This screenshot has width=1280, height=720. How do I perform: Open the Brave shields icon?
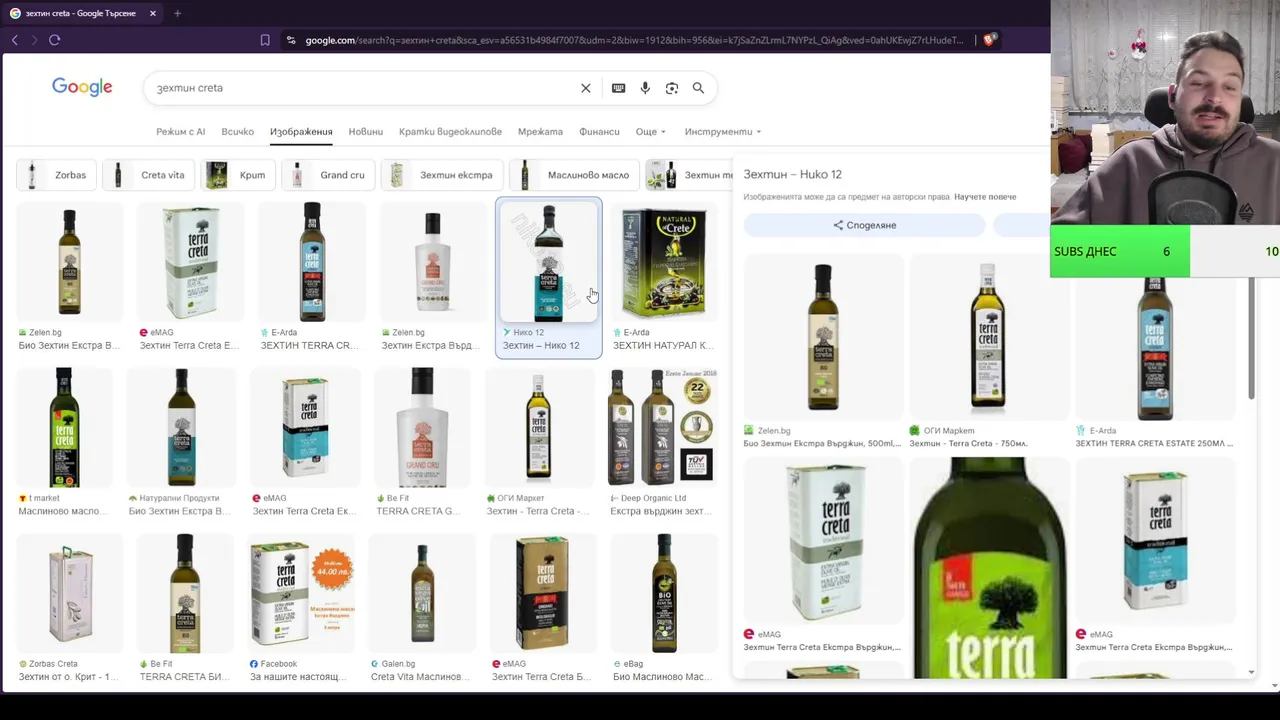click(x=989, y=40)
